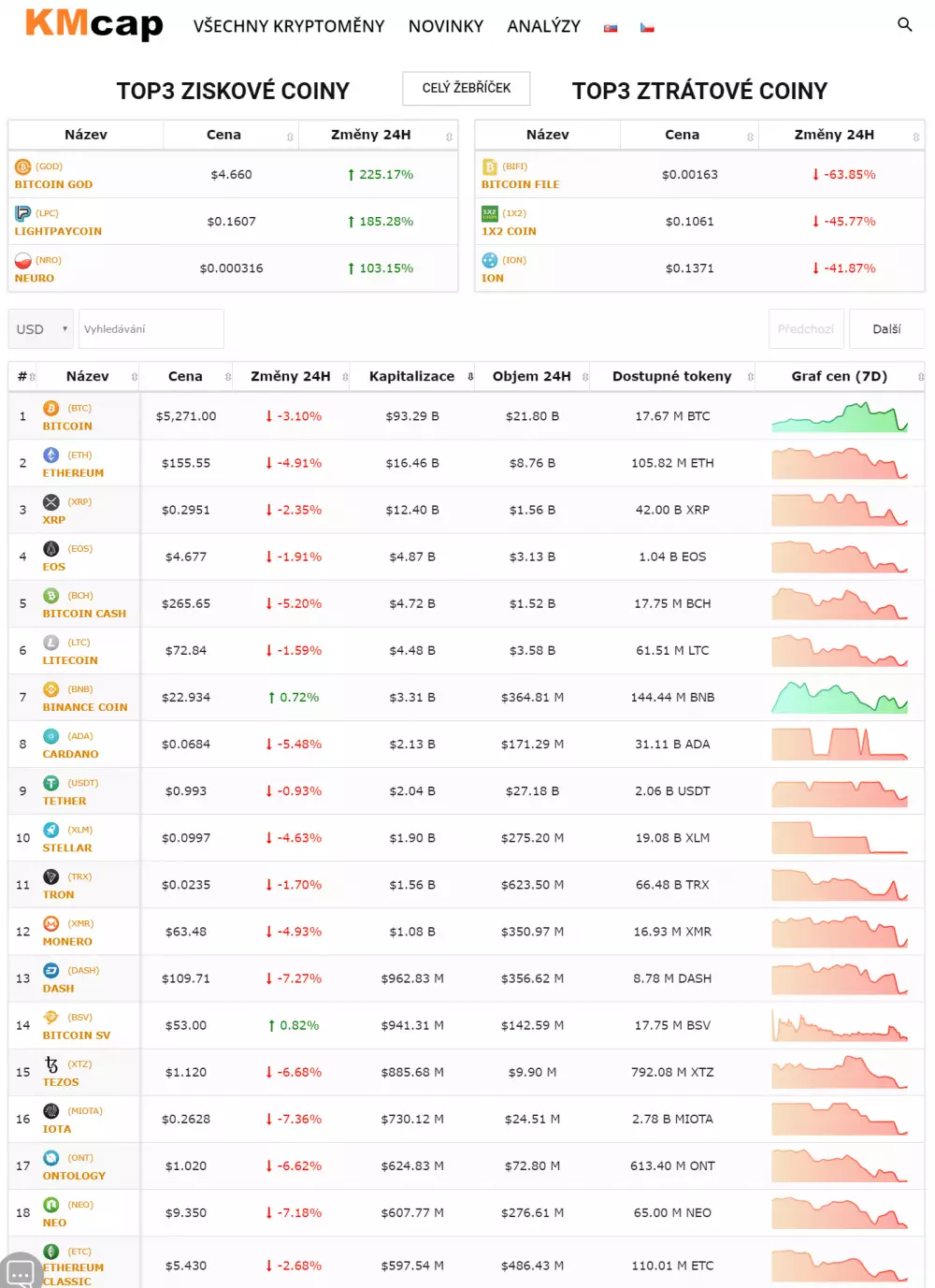Click the Tezos coin icon
935x1288 pixels.
point(51,1064)
